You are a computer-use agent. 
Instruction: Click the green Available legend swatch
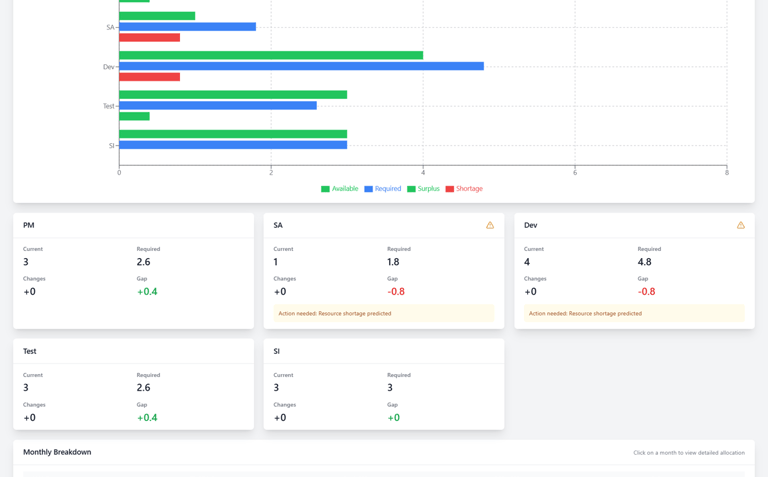point(325,189)
